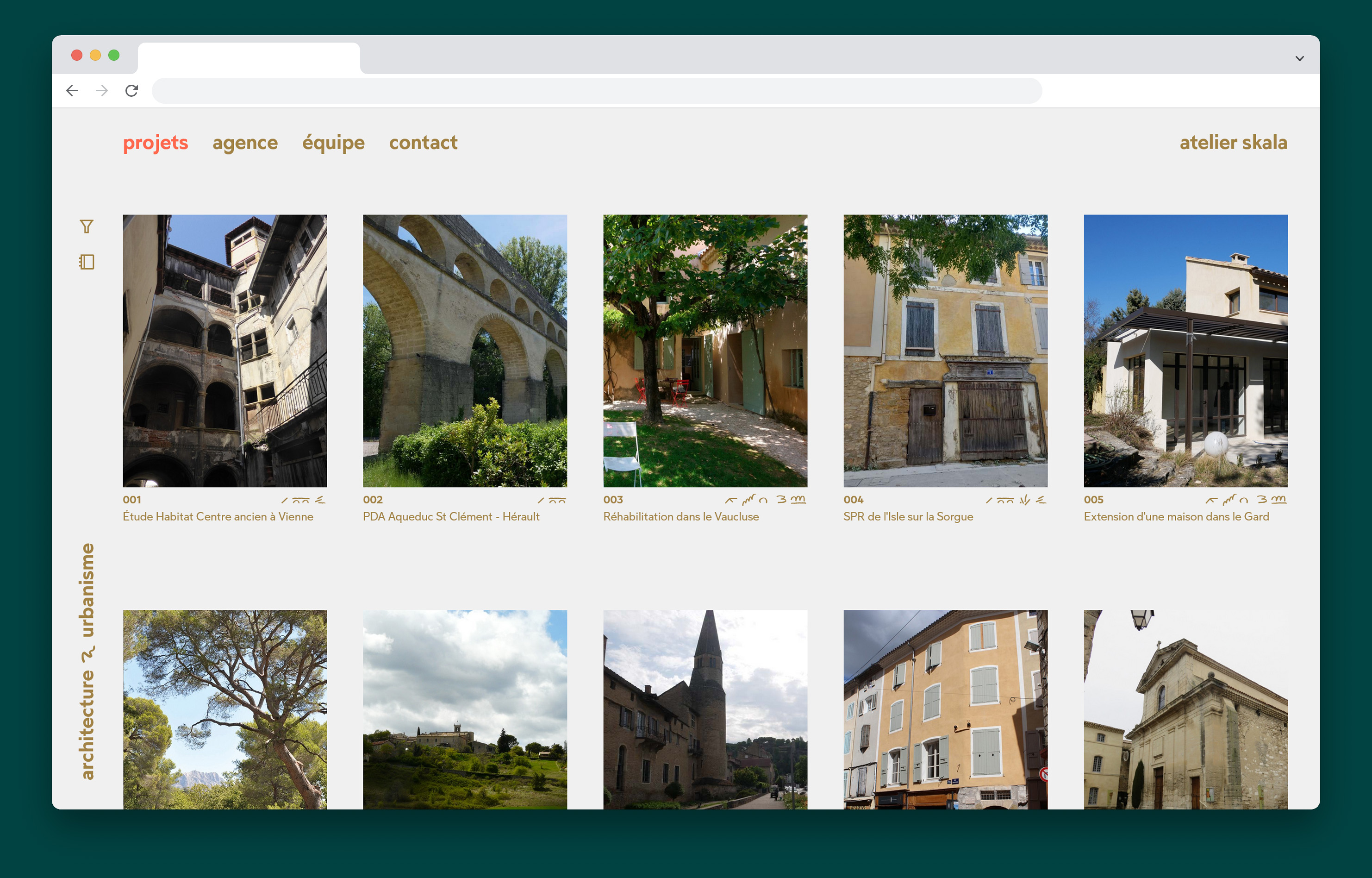Screen dimensions: 1372x878
Task: Open the orange building with shutters photo
Action: [x=946, y=710]
